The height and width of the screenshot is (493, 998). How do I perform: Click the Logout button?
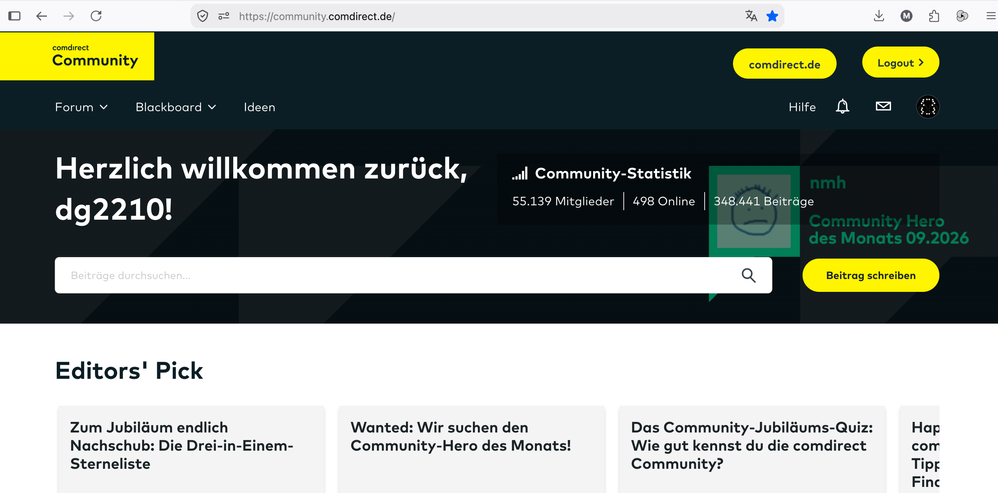pos(901,62)
